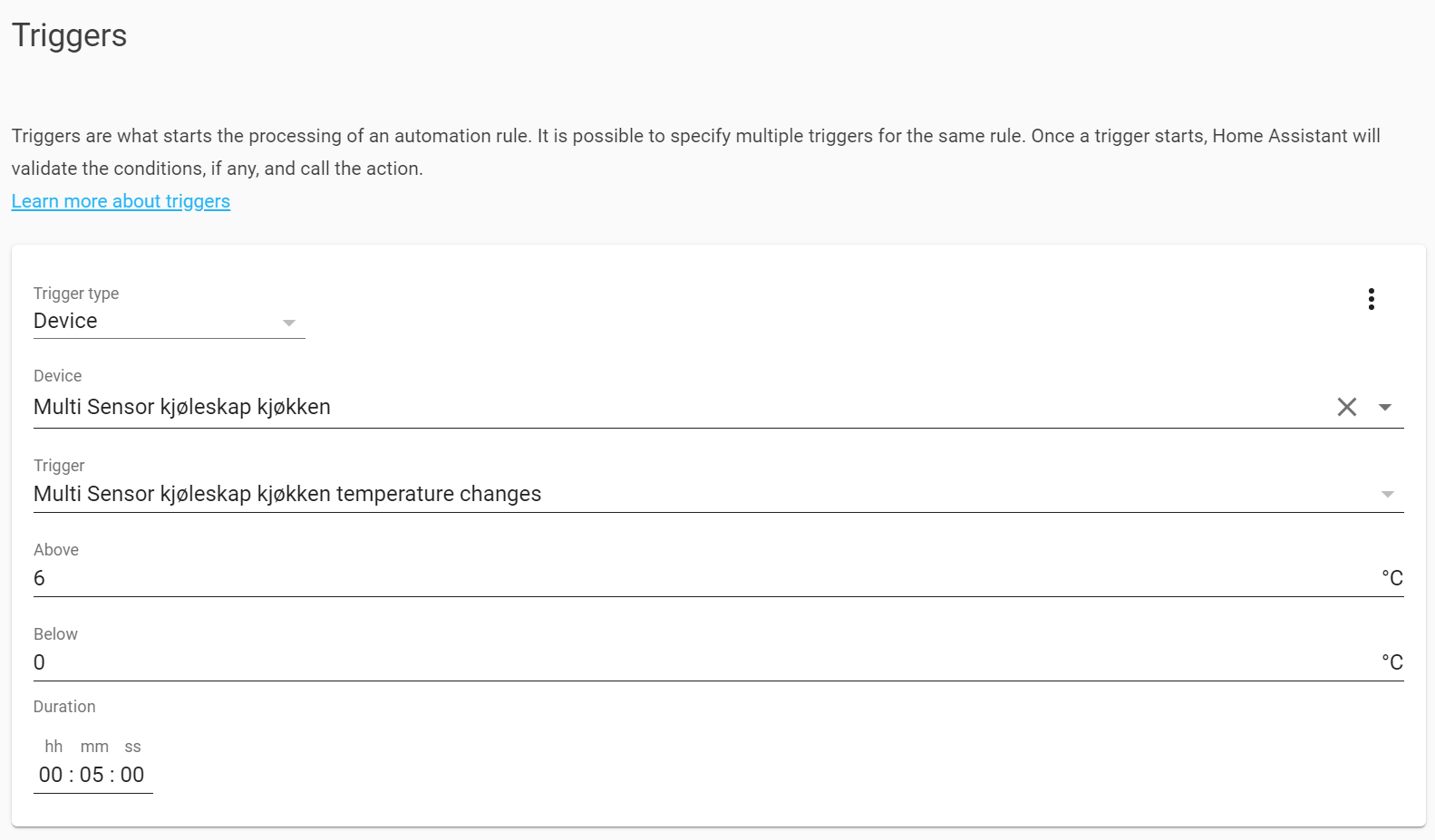Click the °C unit in the Above field

pyautogui.click(x=1391, y=579)
